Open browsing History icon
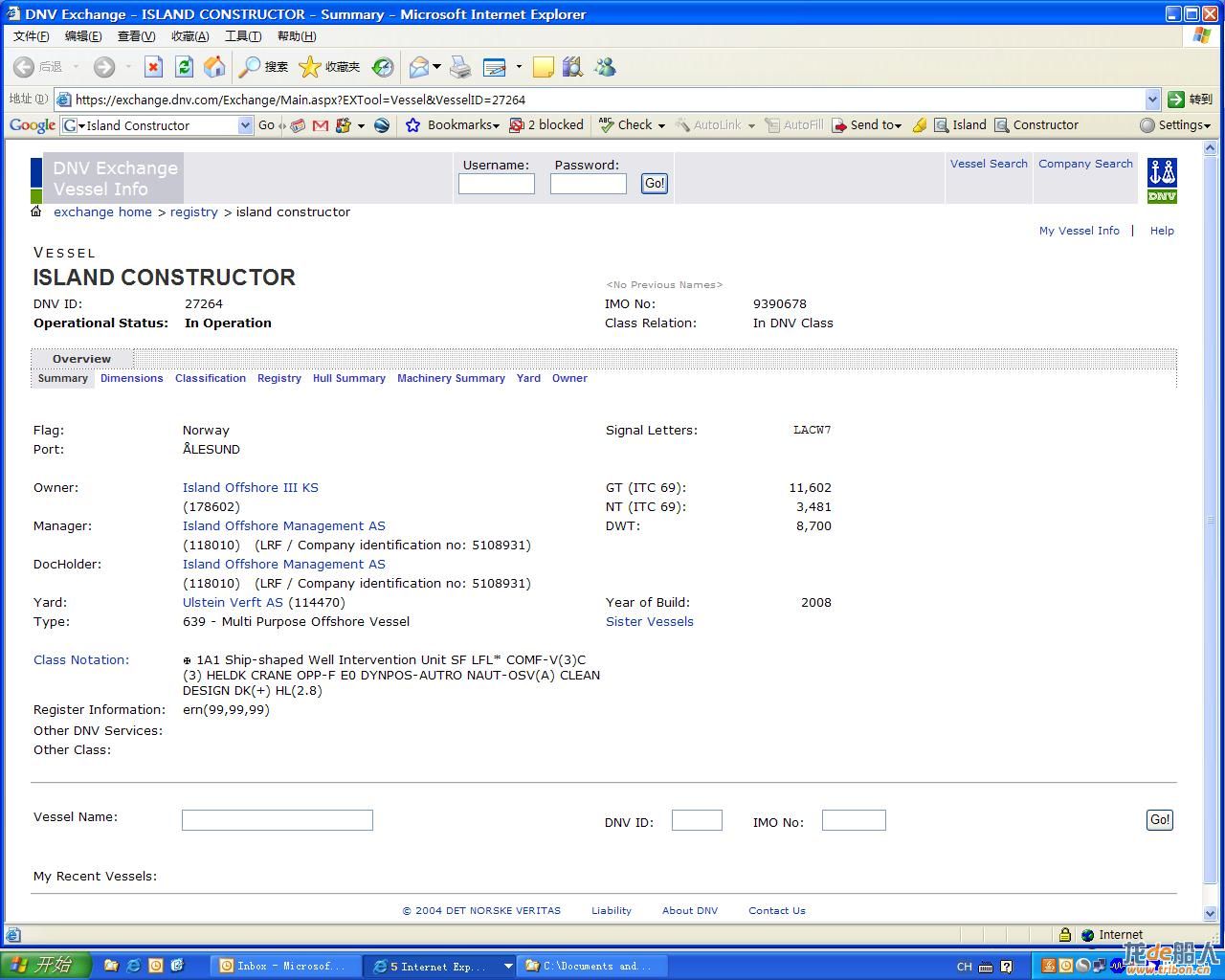Image resolution: width=1225 pixels, height=980 pixels. pos(383,66)
